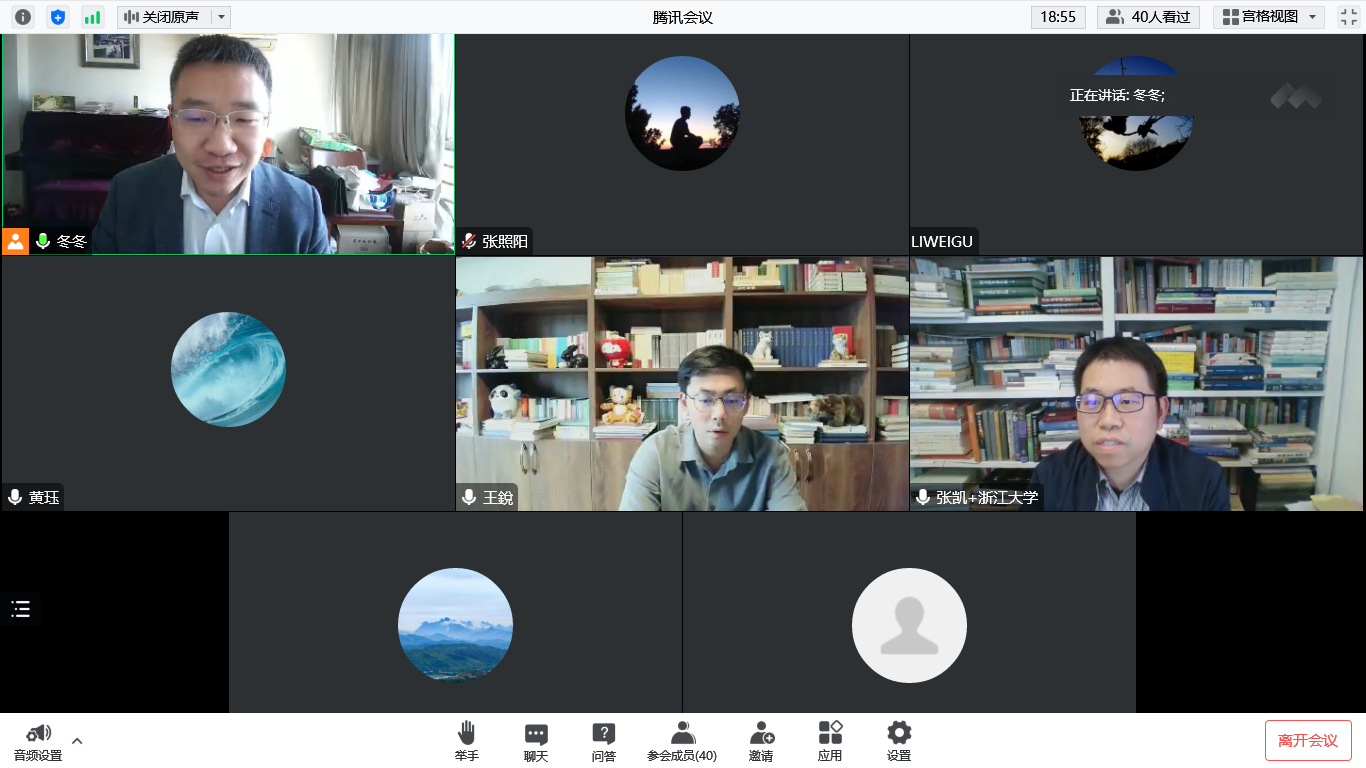Select 王锐's video tile

[x=682, y=384]
